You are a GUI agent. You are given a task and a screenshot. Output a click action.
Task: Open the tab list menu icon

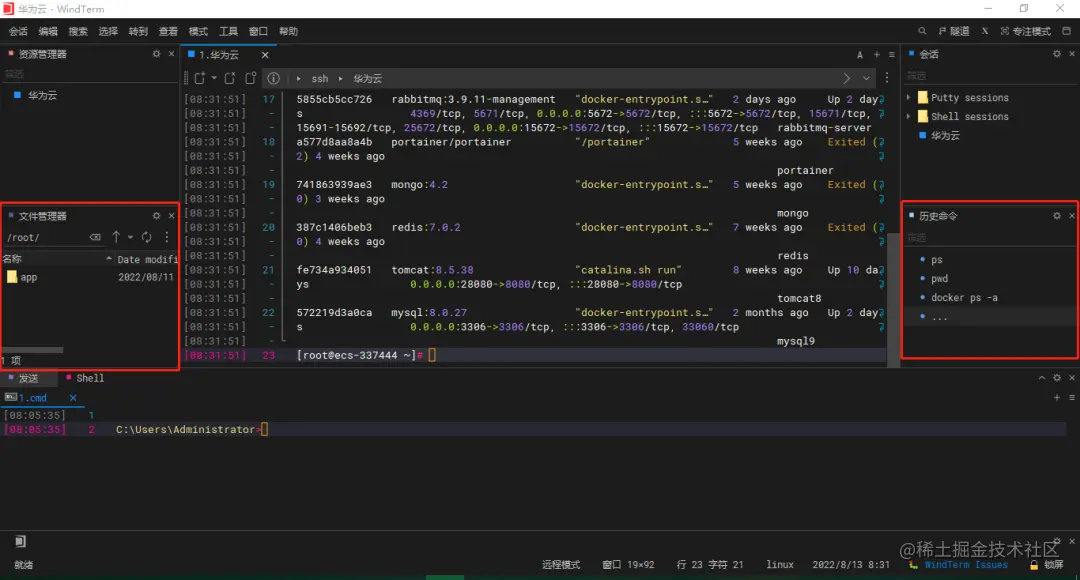click(891, 54)
